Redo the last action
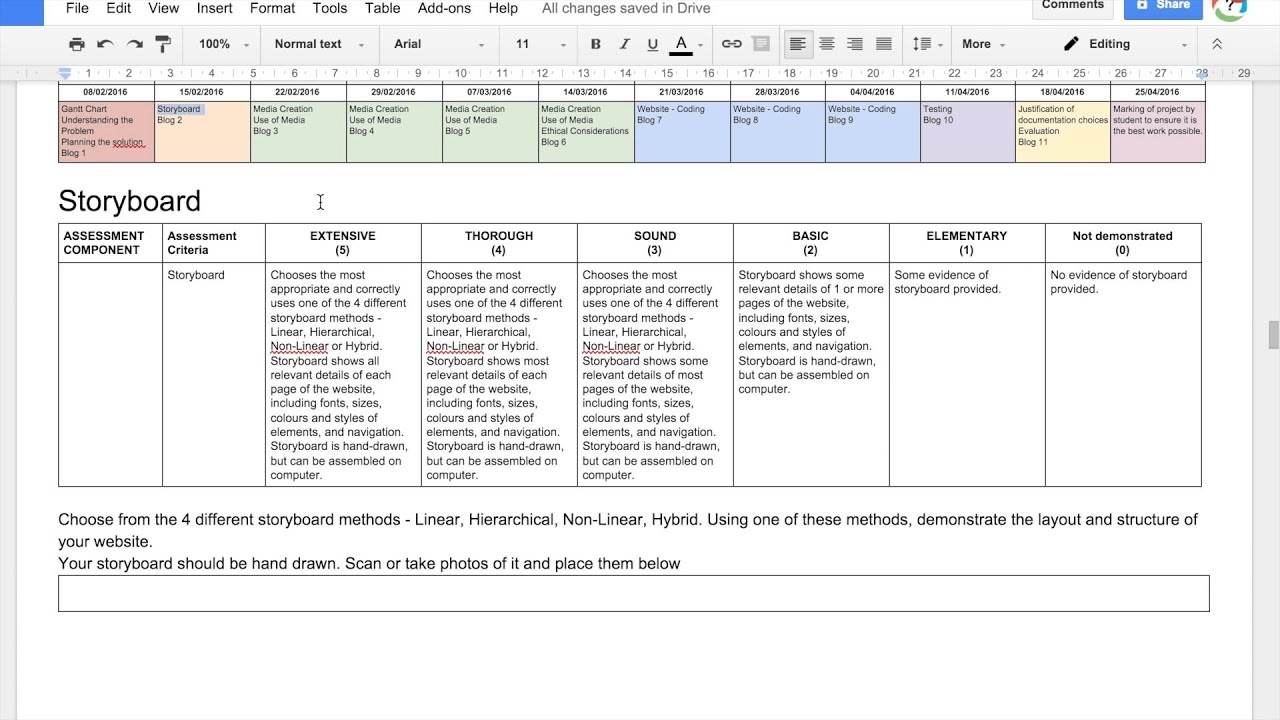 pos(134,44)
